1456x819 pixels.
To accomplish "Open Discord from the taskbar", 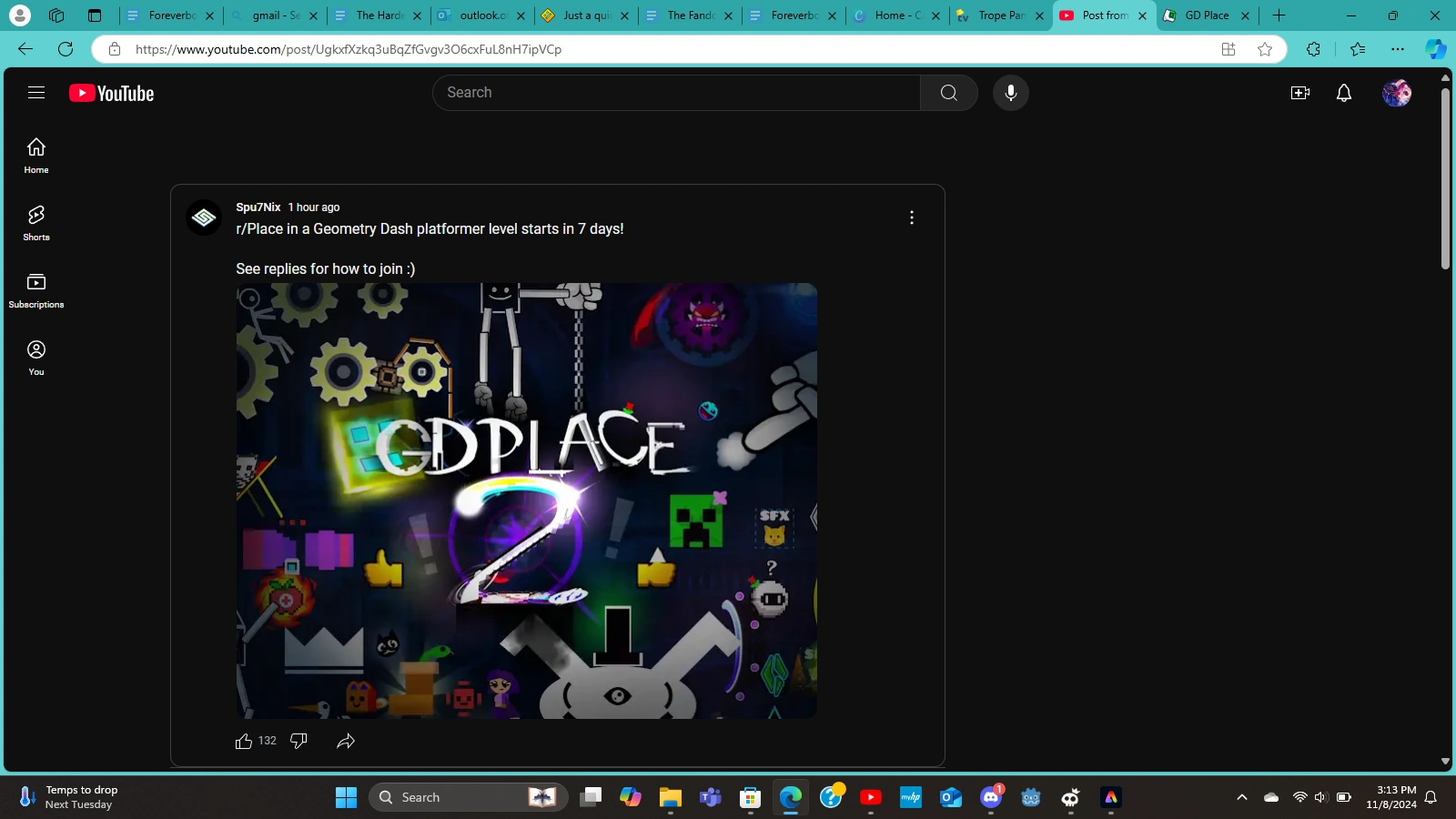I will pos(990,796).
